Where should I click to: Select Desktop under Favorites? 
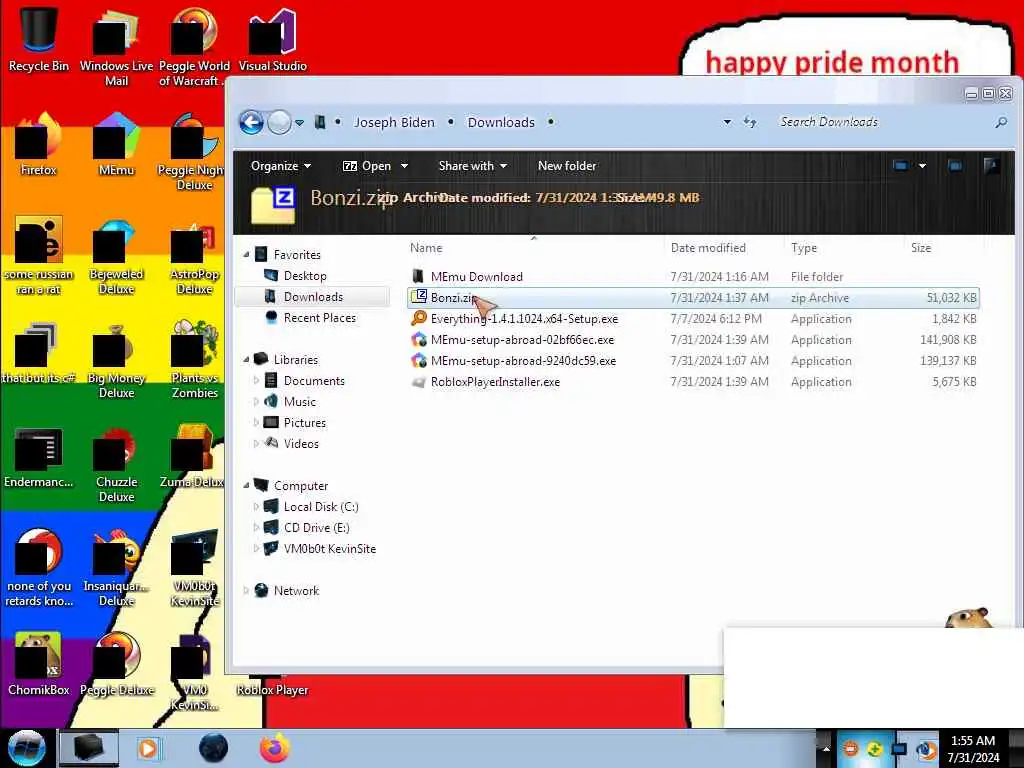pos(305,276)
